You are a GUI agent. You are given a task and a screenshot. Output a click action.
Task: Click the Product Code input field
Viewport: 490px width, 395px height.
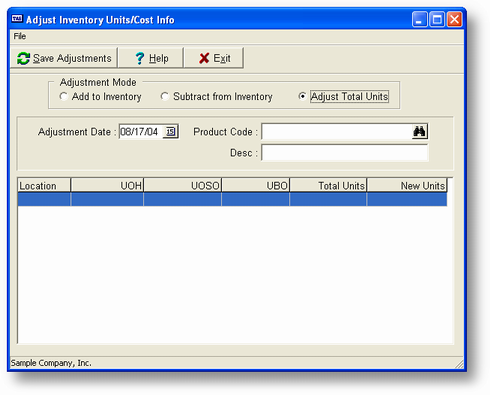[337, 132]
